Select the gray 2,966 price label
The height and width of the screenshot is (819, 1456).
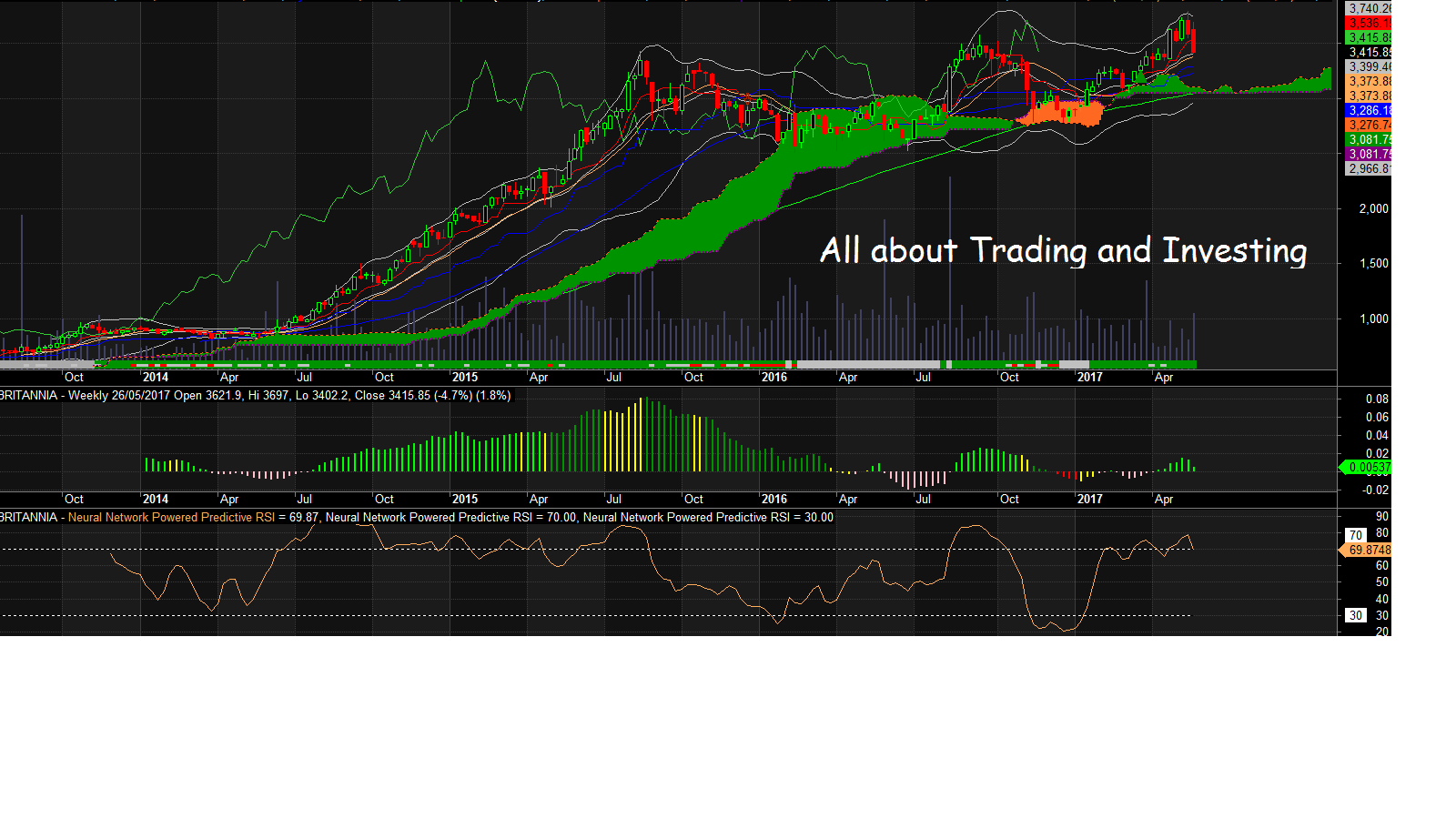[1369, 169]
